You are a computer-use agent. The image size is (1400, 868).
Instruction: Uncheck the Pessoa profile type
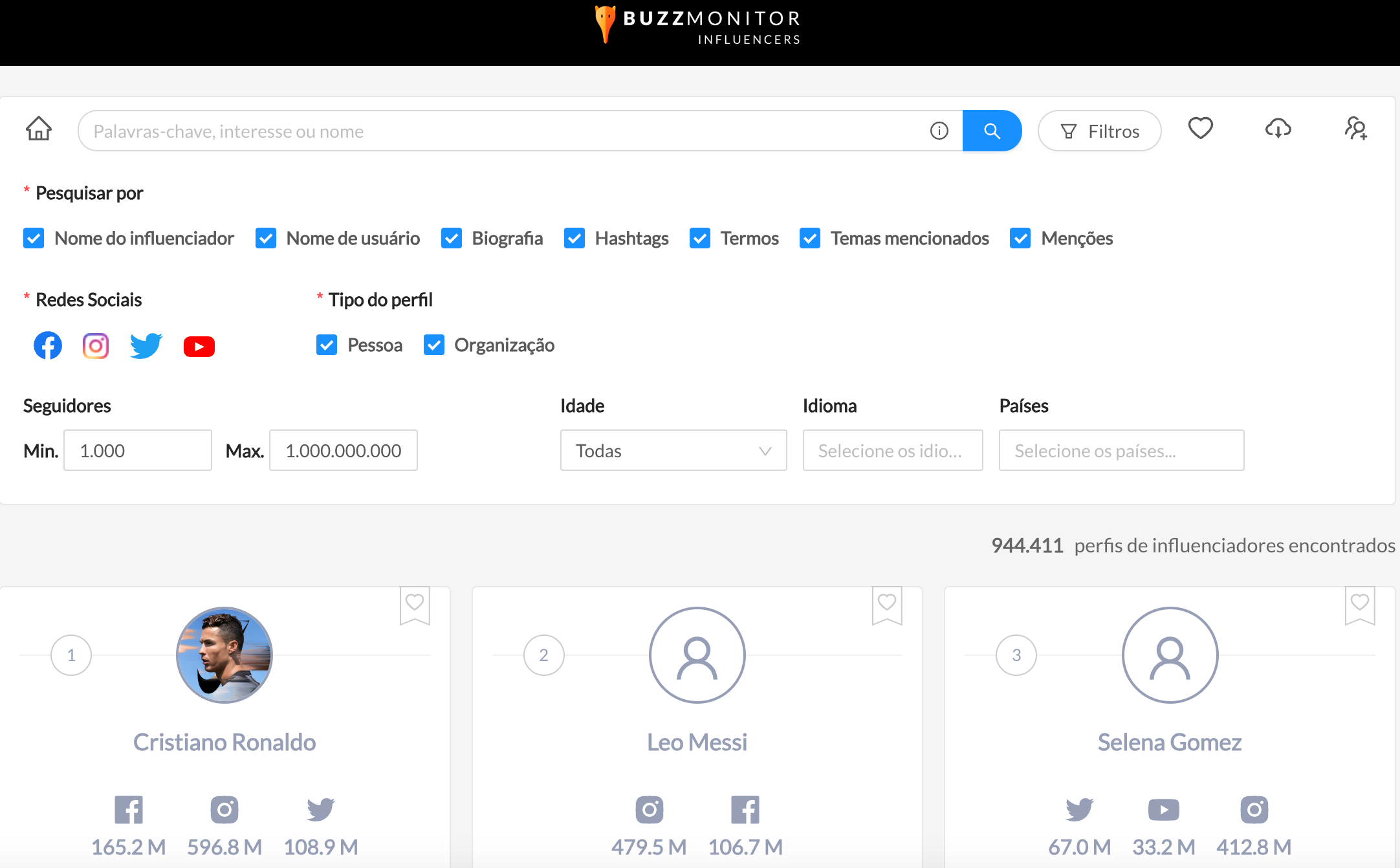[327, 345]
